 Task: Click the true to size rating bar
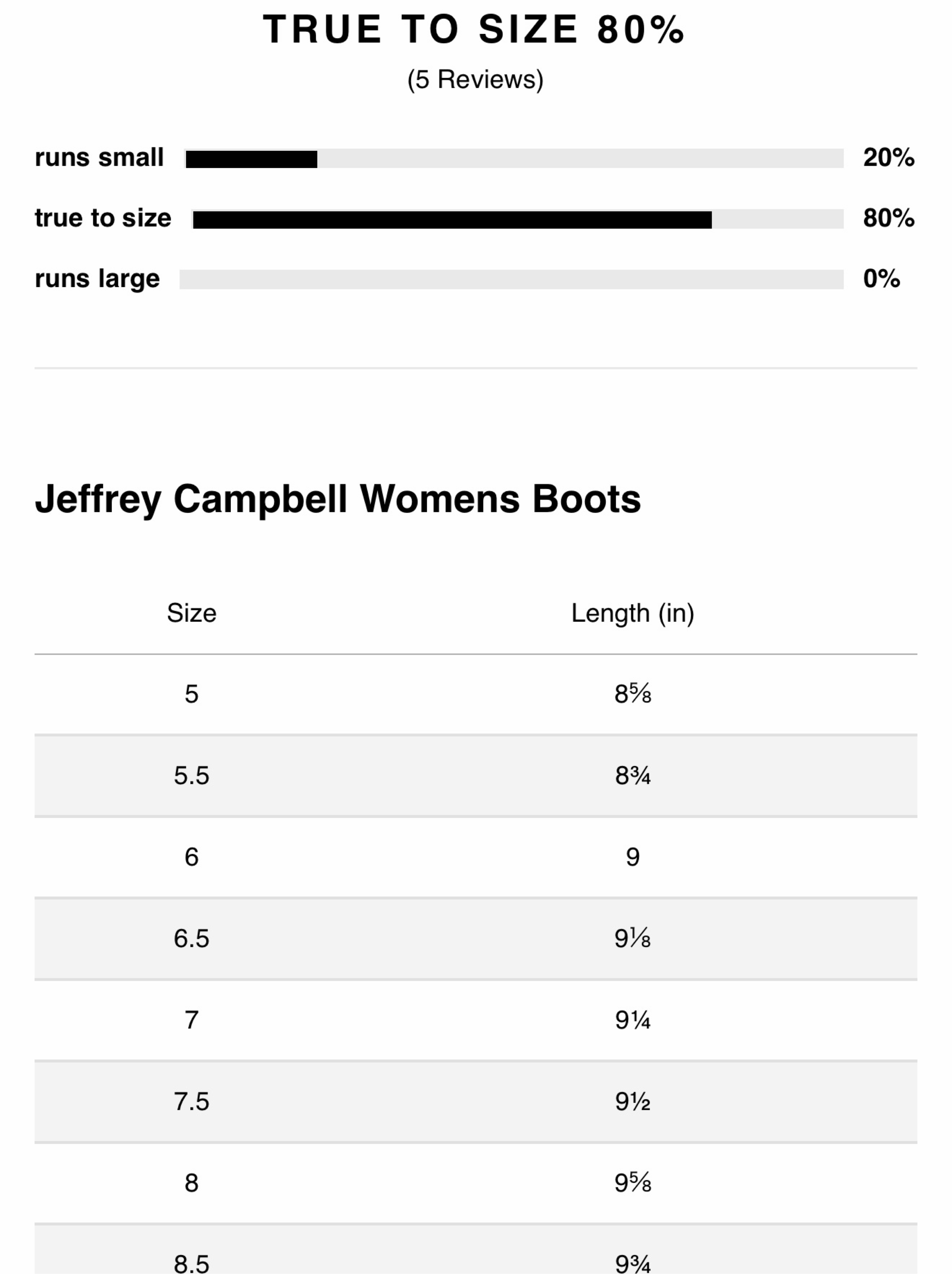[517, 219]
